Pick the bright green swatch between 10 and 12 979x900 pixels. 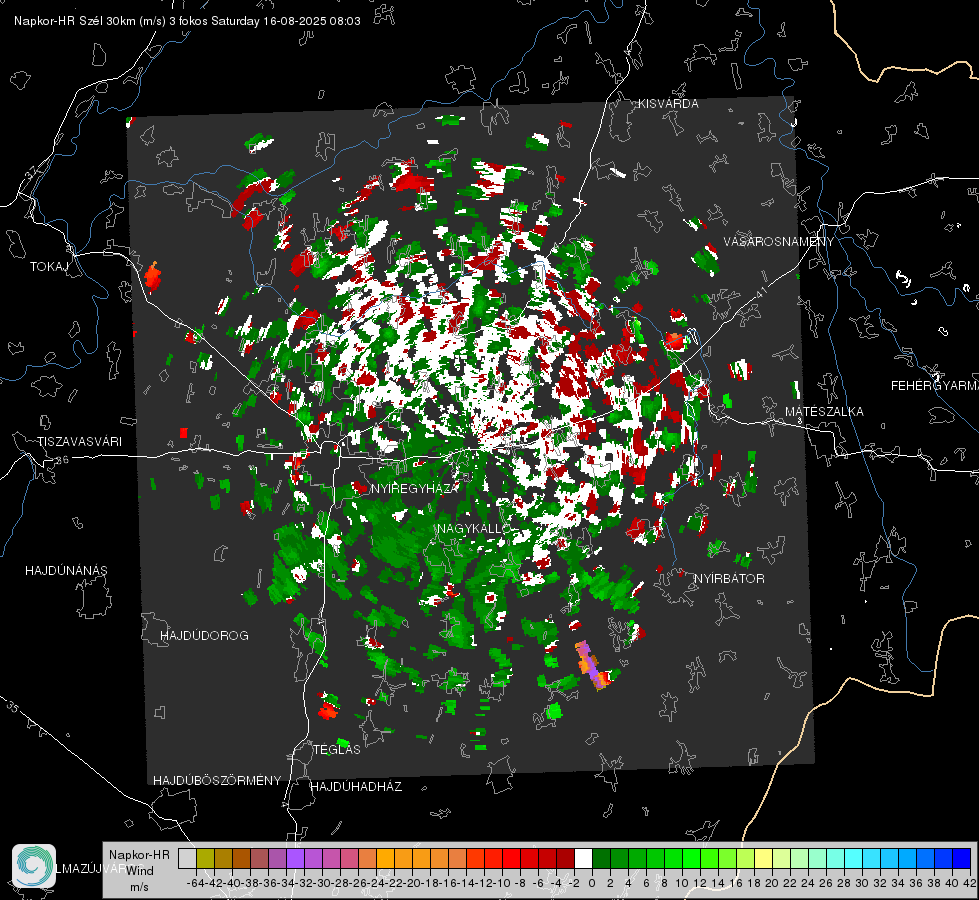click(x=691, y=859)
